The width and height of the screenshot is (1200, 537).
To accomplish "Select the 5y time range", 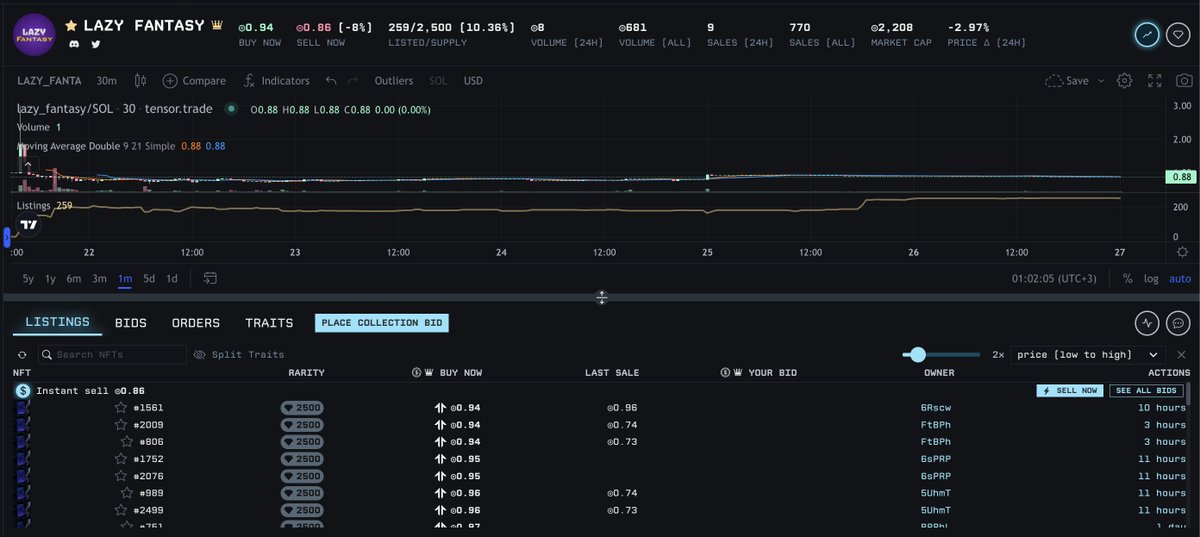I will pyautogui.click(x=28, y=279).
